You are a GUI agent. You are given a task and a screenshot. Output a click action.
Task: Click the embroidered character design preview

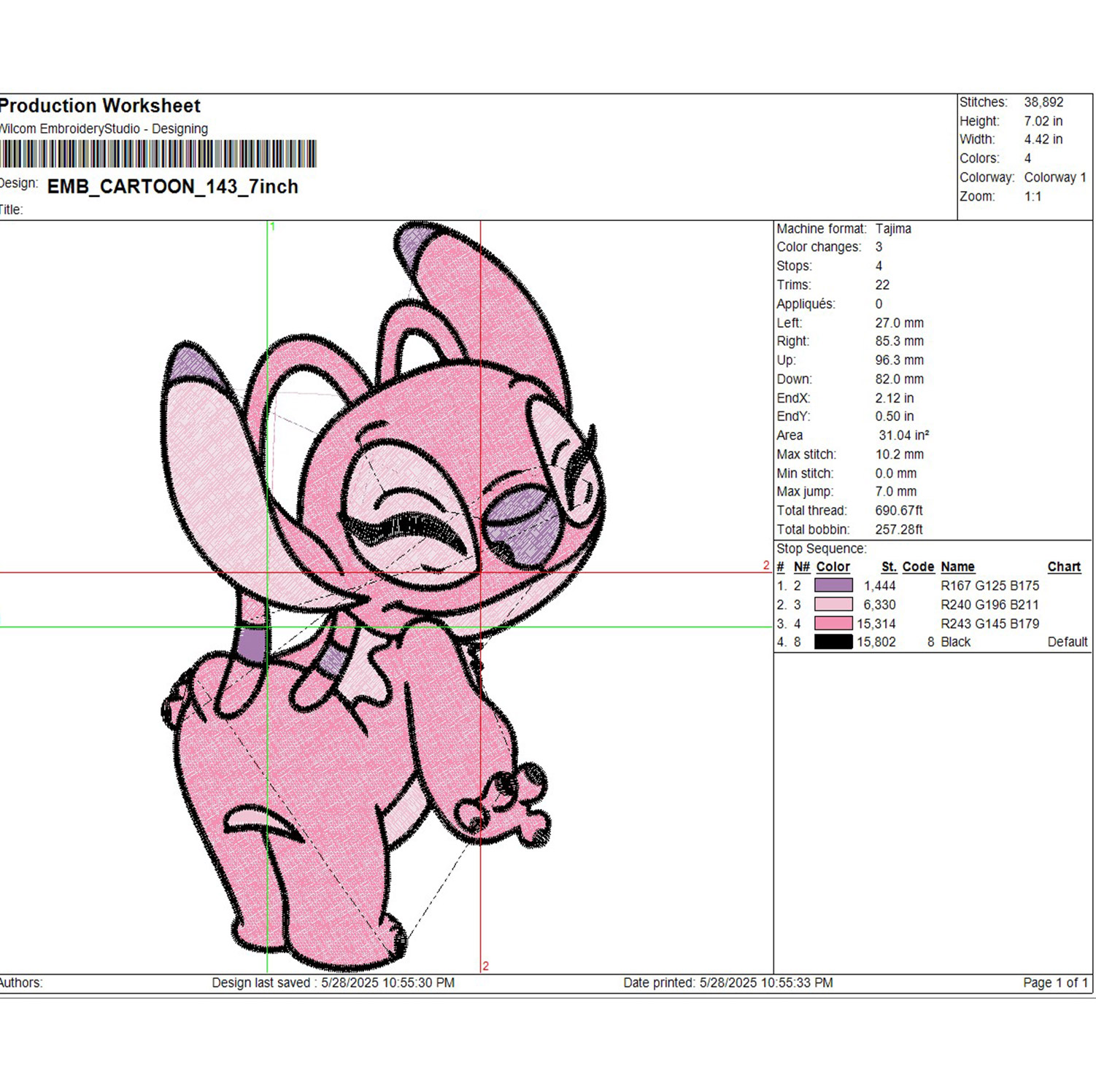(x=383, y=595)
